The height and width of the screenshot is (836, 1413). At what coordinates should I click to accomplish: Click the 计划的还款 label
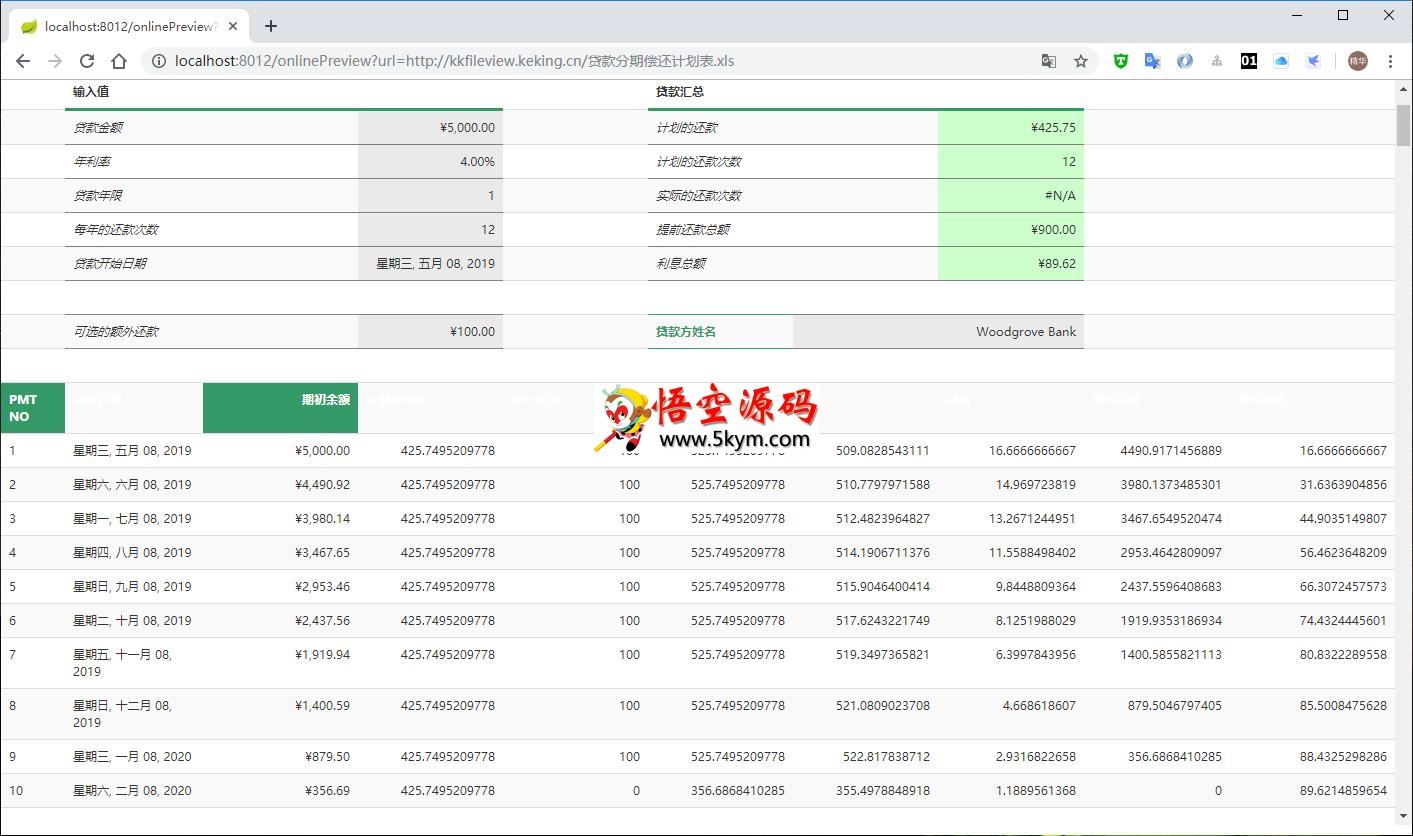[687, 127]
